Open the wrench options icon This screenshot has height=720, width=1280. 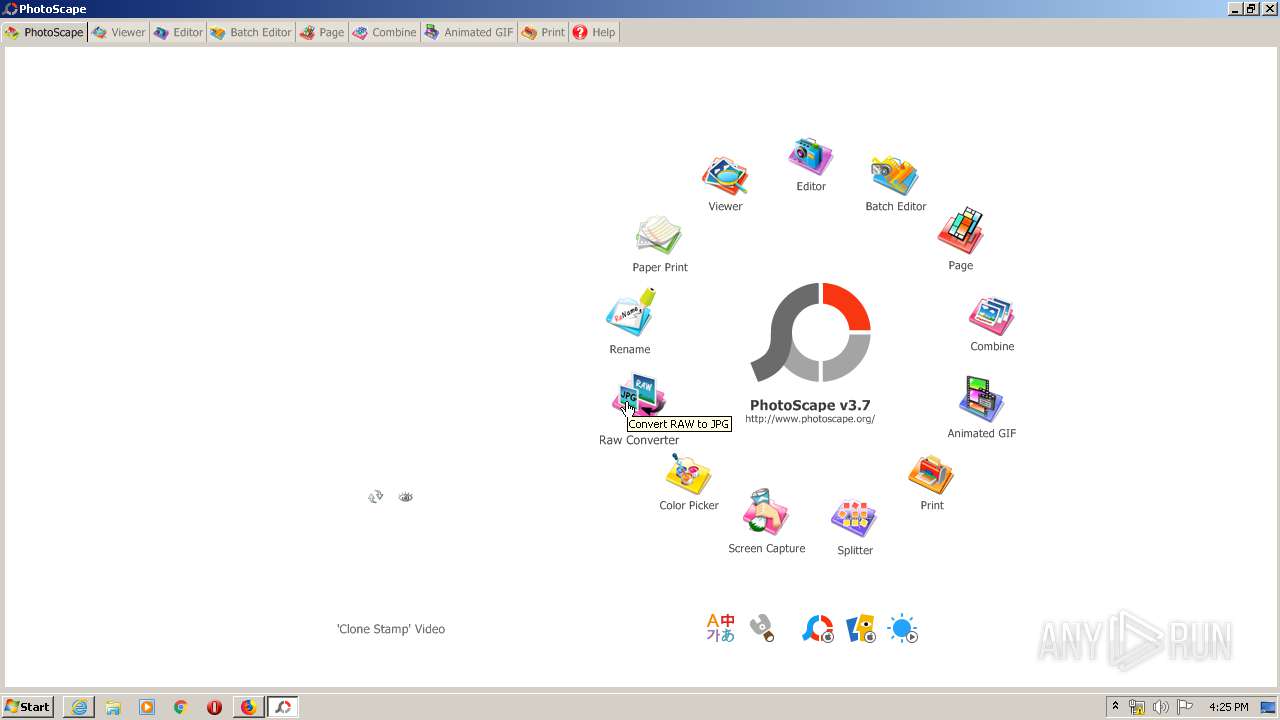762,628
